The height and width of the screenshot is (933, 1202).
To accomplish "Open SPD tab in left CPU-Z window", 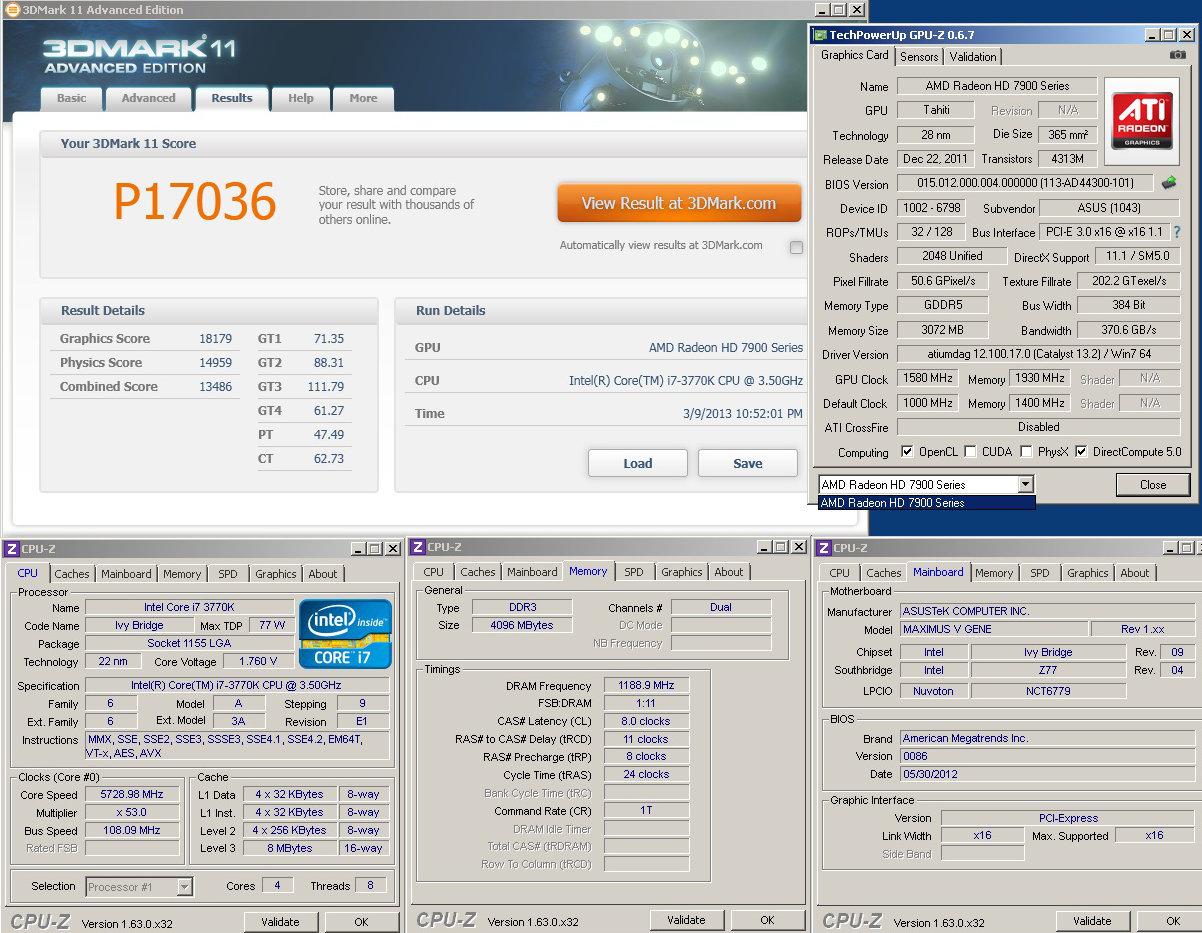I will [228, 574].
